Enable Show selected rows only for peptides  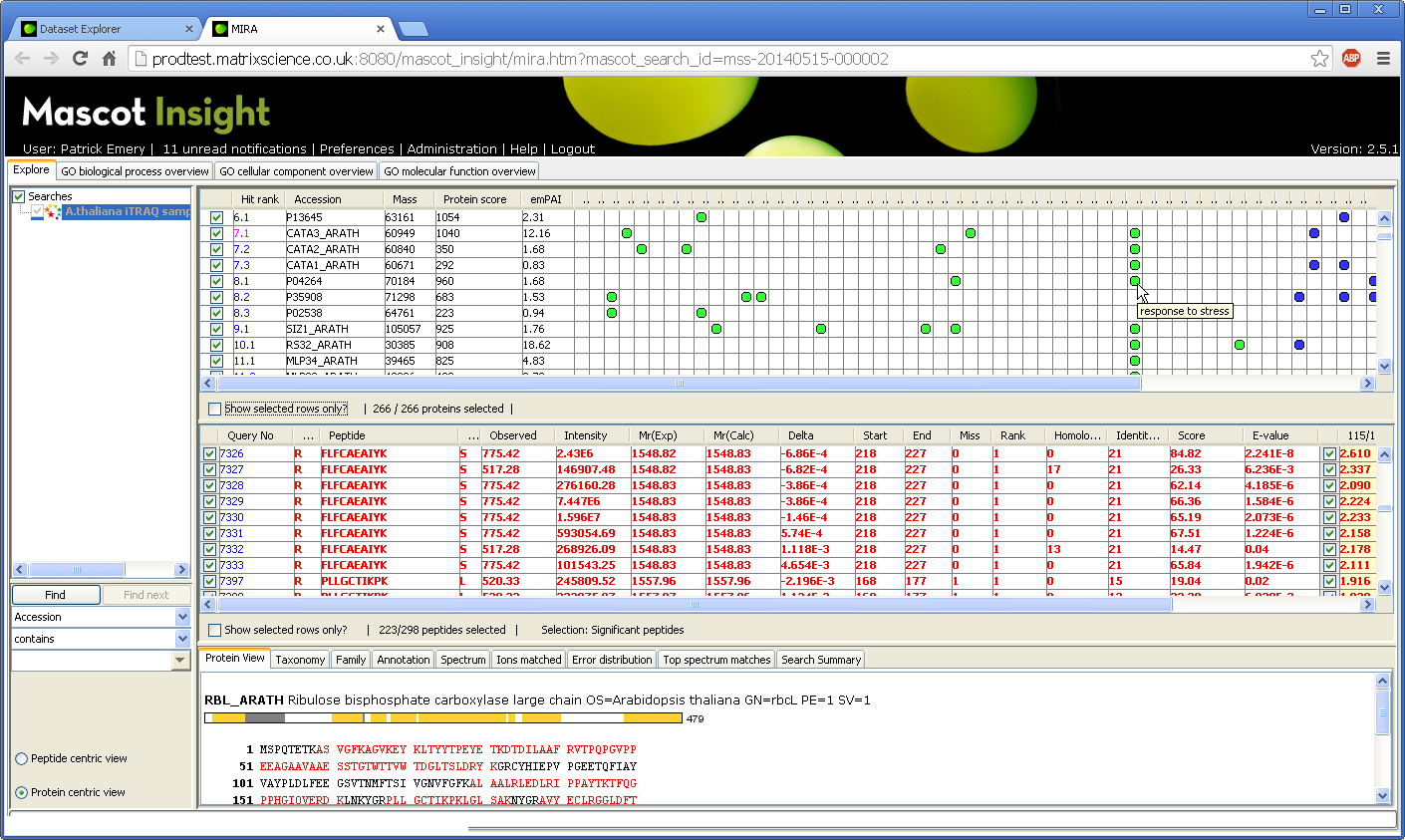(x=214, y=630)
